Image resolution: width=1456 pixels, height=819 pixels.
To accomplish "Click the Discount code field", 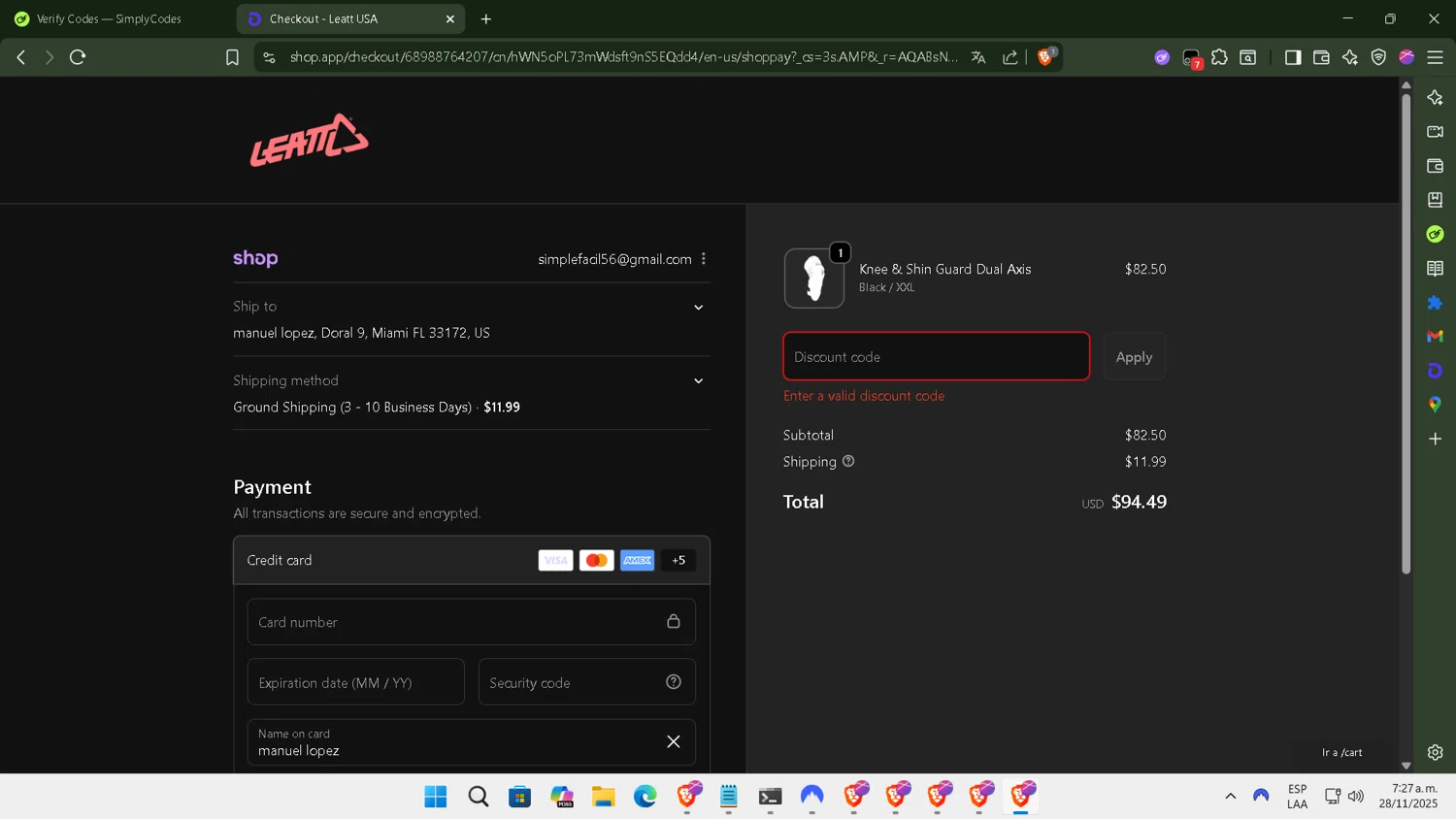I will coord(936,356).
